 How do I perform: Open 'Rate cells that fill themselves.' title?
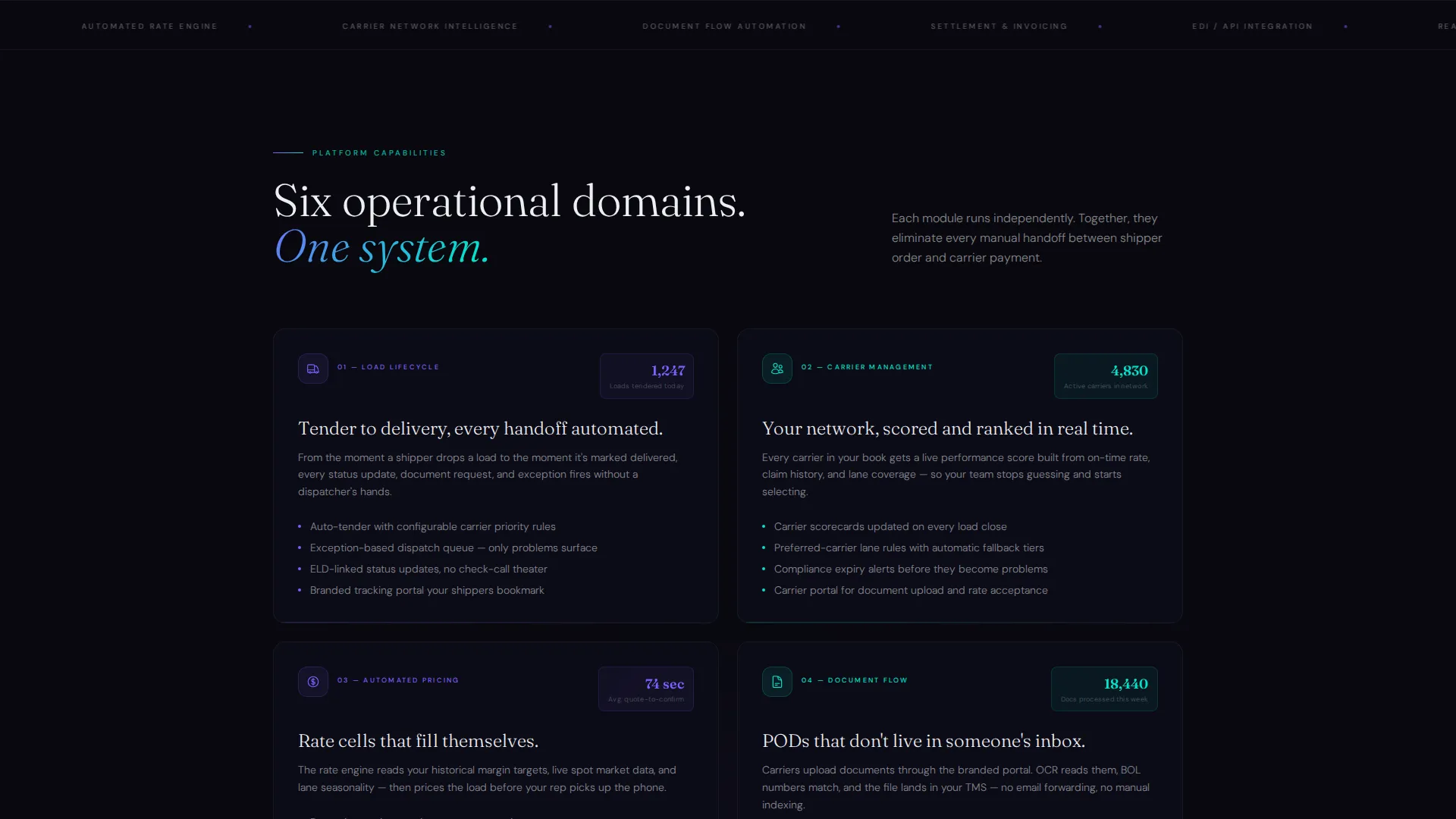tap(419, 742)
